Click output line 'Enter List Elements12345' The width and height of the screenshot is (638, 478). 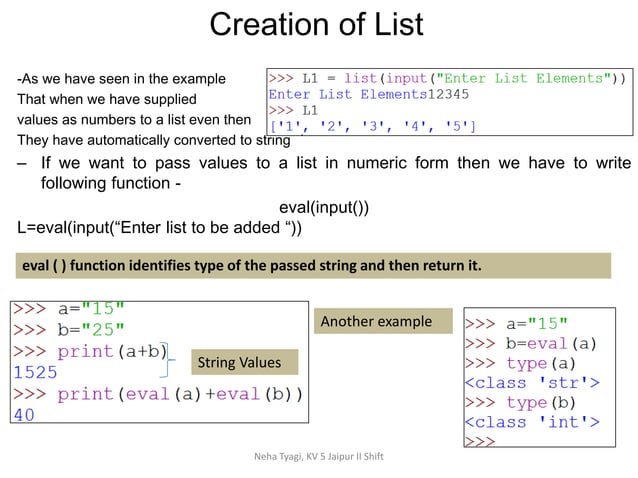pos(369,94)
